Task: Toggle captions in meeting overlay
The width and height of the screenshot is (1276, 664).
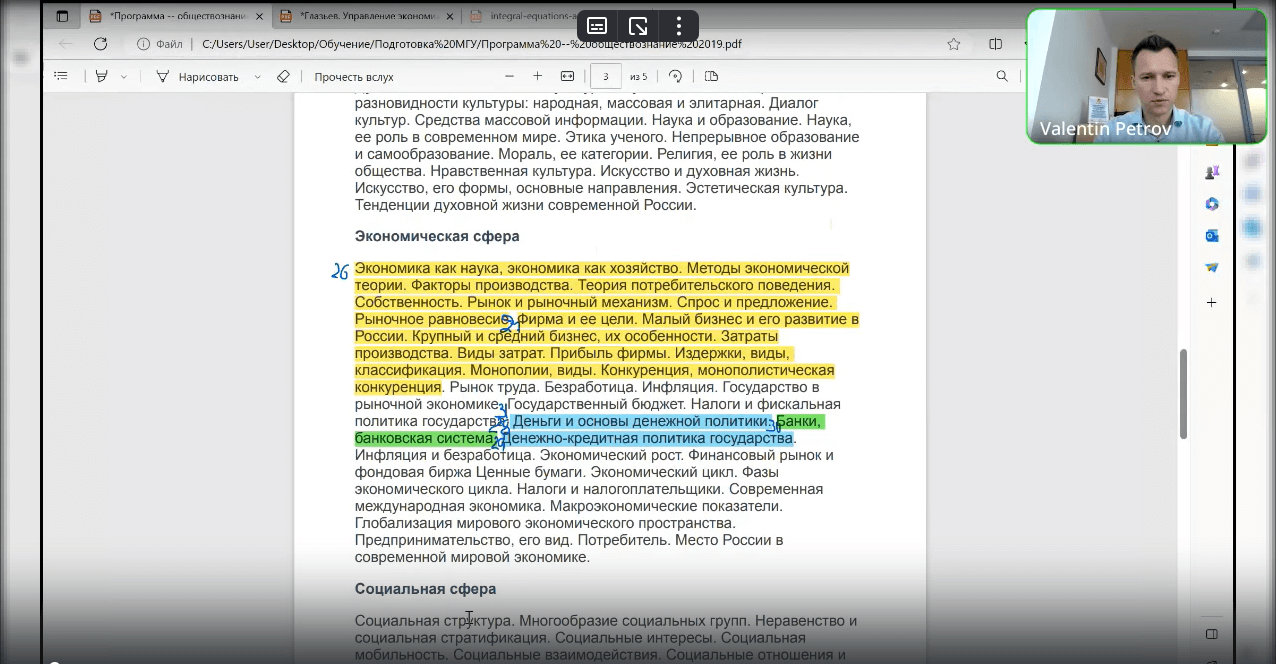Action: coord(597,26)
